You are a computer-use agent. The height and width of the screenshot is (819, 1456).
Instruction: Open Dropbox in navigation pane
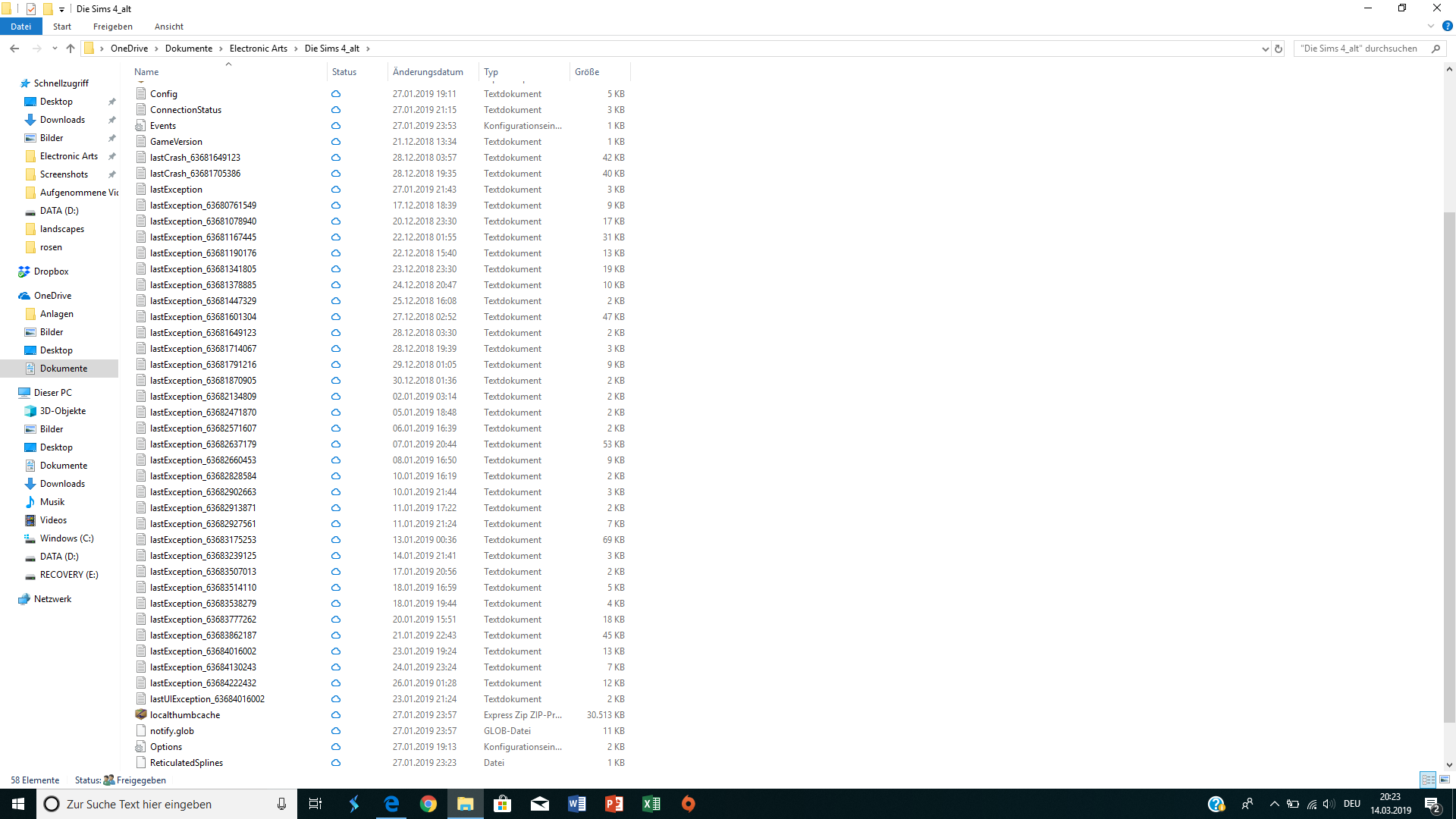(x=51, y=271)
